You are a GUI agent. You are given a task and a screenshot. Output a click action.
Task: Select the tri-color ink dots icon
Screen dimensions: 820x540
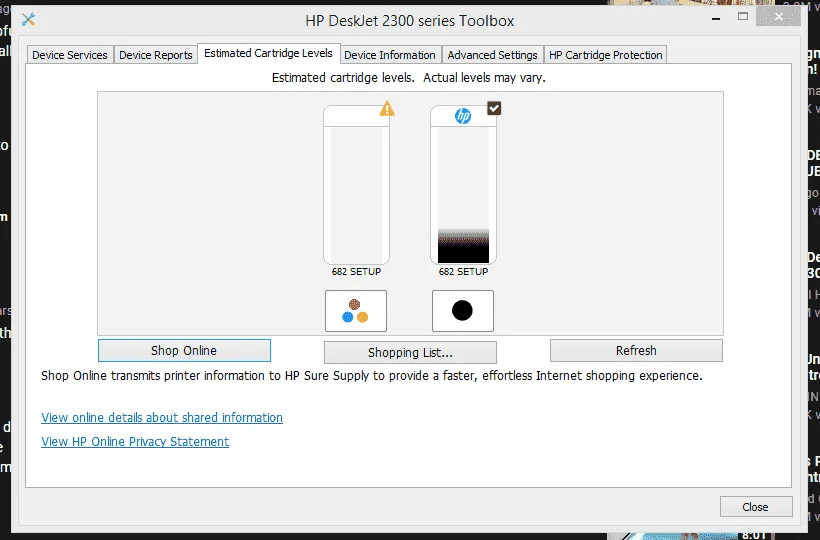[356, 311]
